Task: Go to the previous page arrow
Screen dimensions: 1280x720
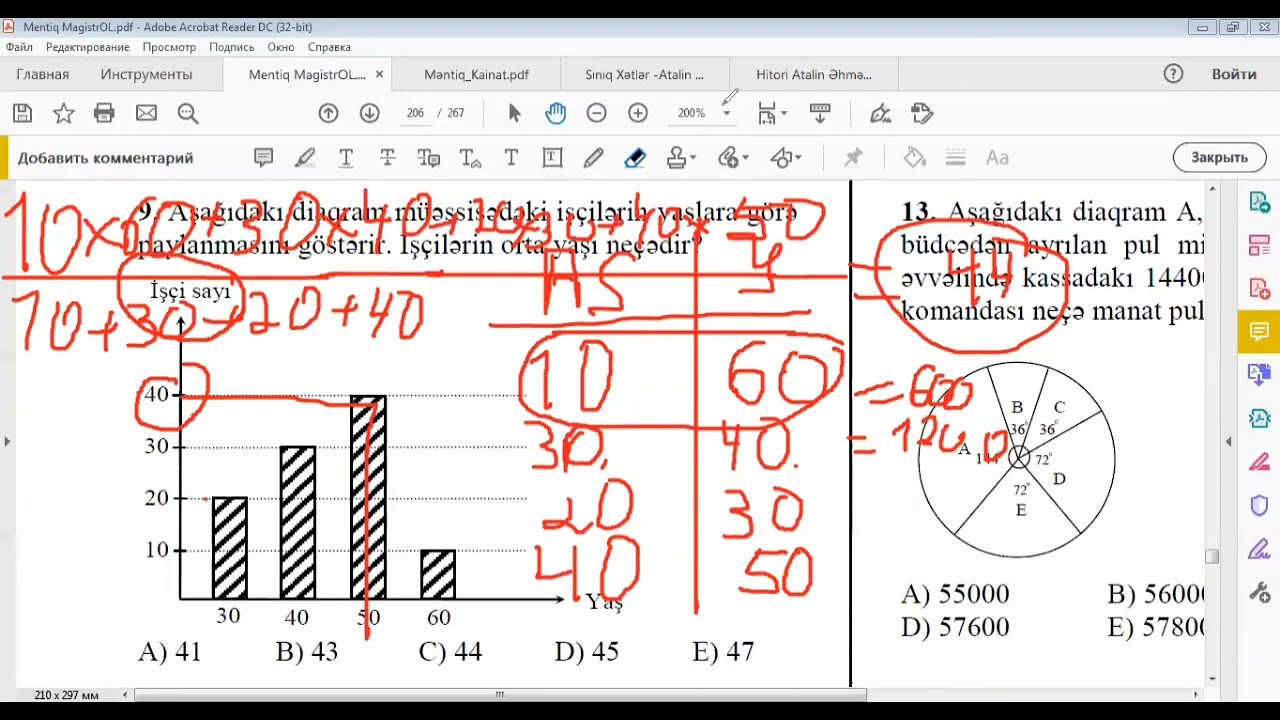Action: (328, 113)
